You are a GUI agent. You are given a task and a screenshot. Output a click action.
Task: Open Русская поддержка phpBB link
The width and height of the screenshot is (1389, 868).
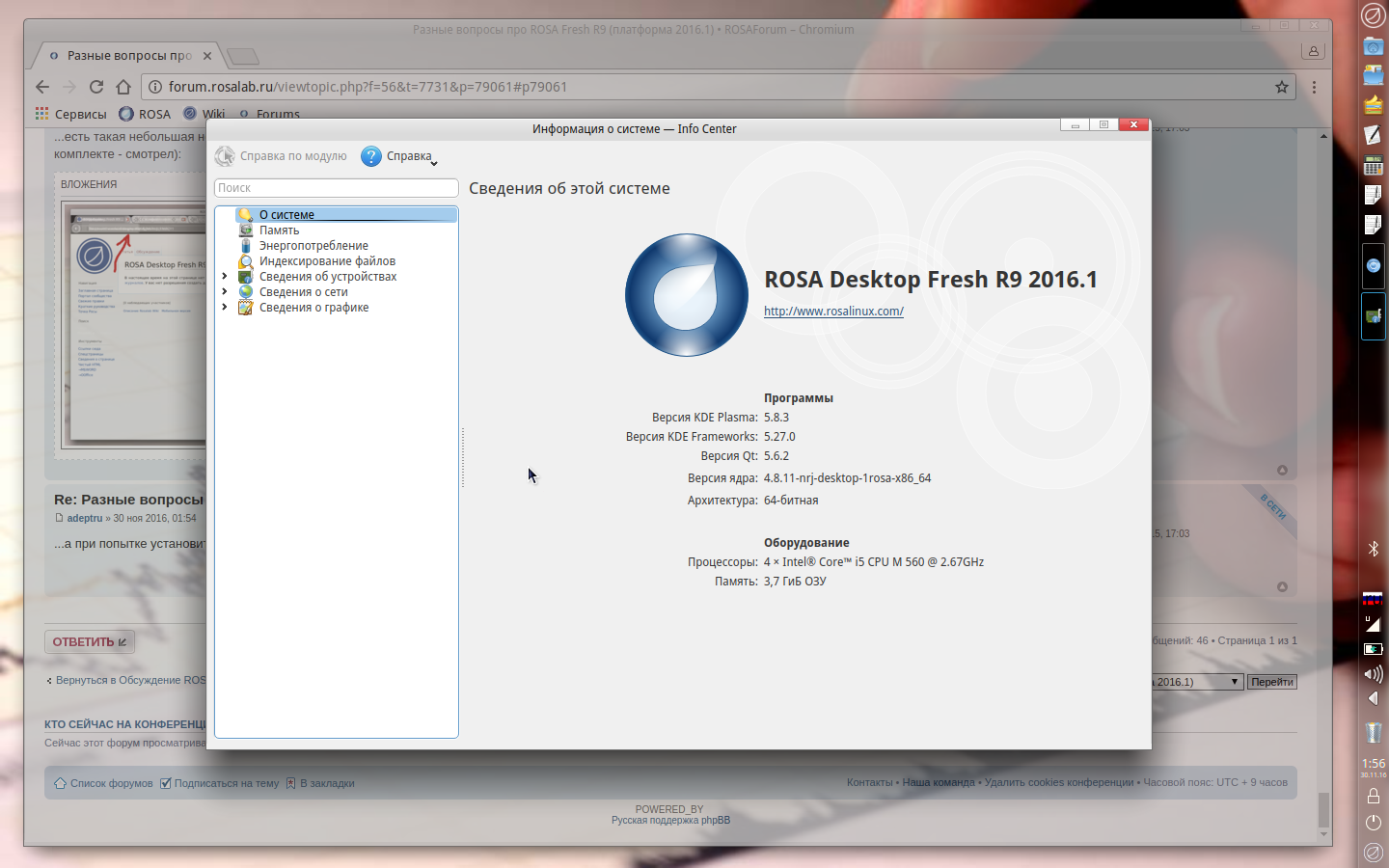[670, 821]
